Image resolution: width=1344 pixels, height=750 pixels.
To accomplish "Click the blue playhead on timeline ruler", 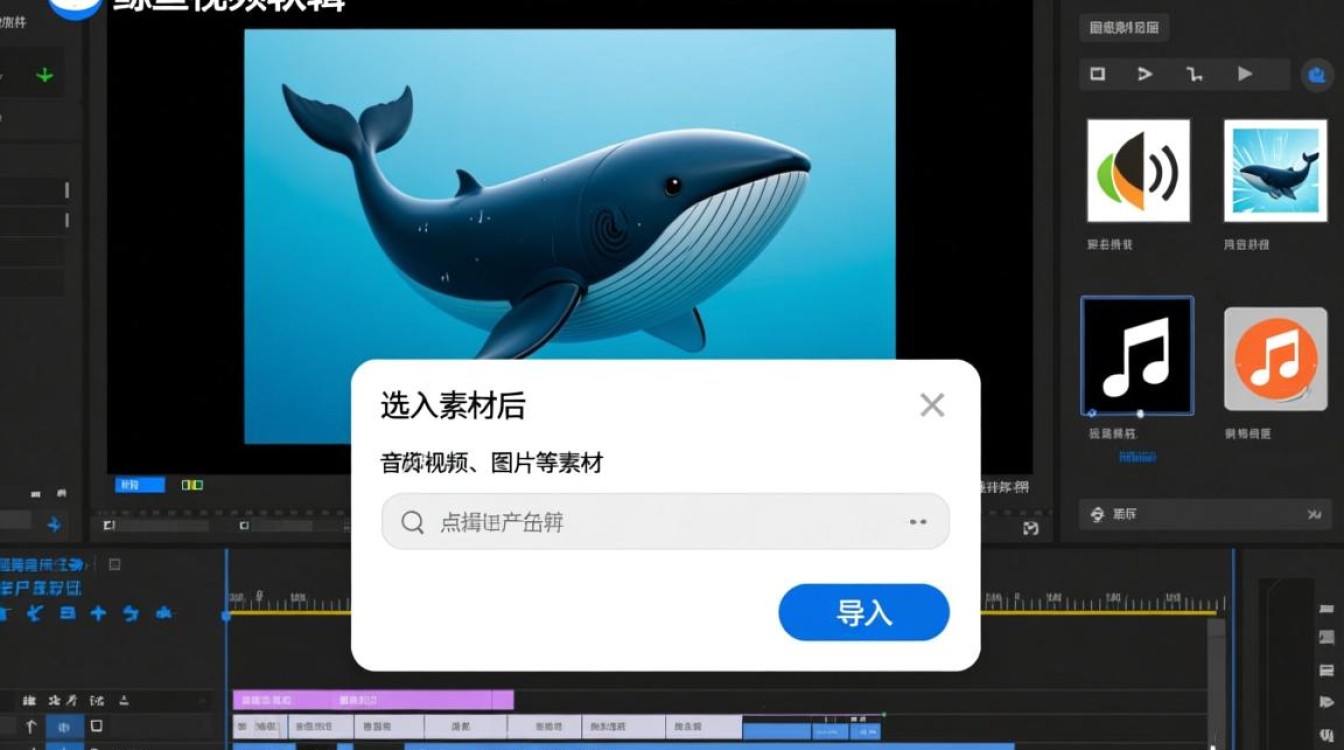I will [x=226, y=616].
